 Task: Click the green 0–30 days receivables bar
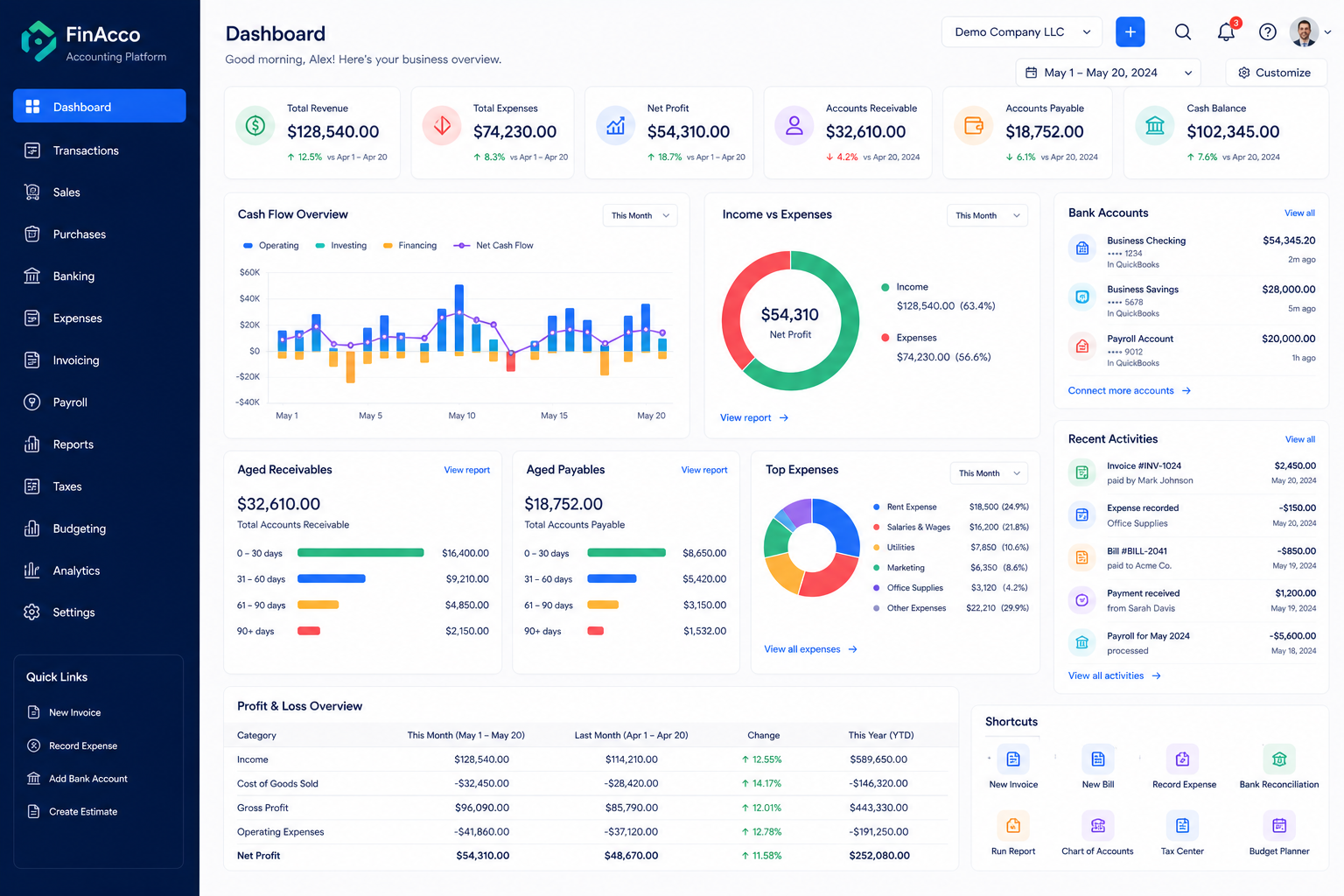tap(360, 553)
